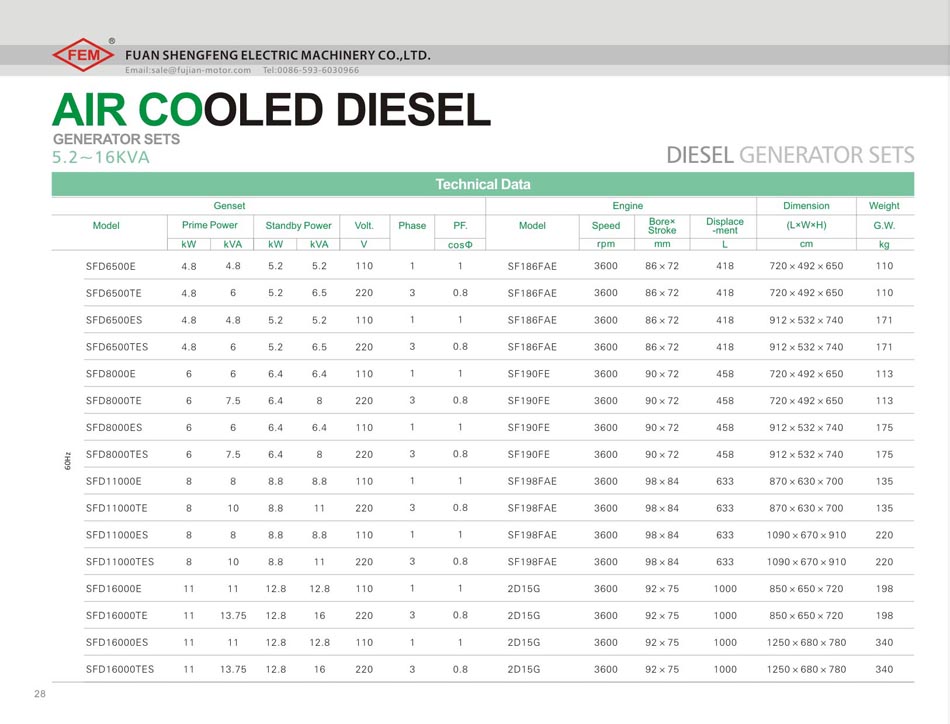950x724 pixels.
Task: Click the Engine group header
Action: 628,206
